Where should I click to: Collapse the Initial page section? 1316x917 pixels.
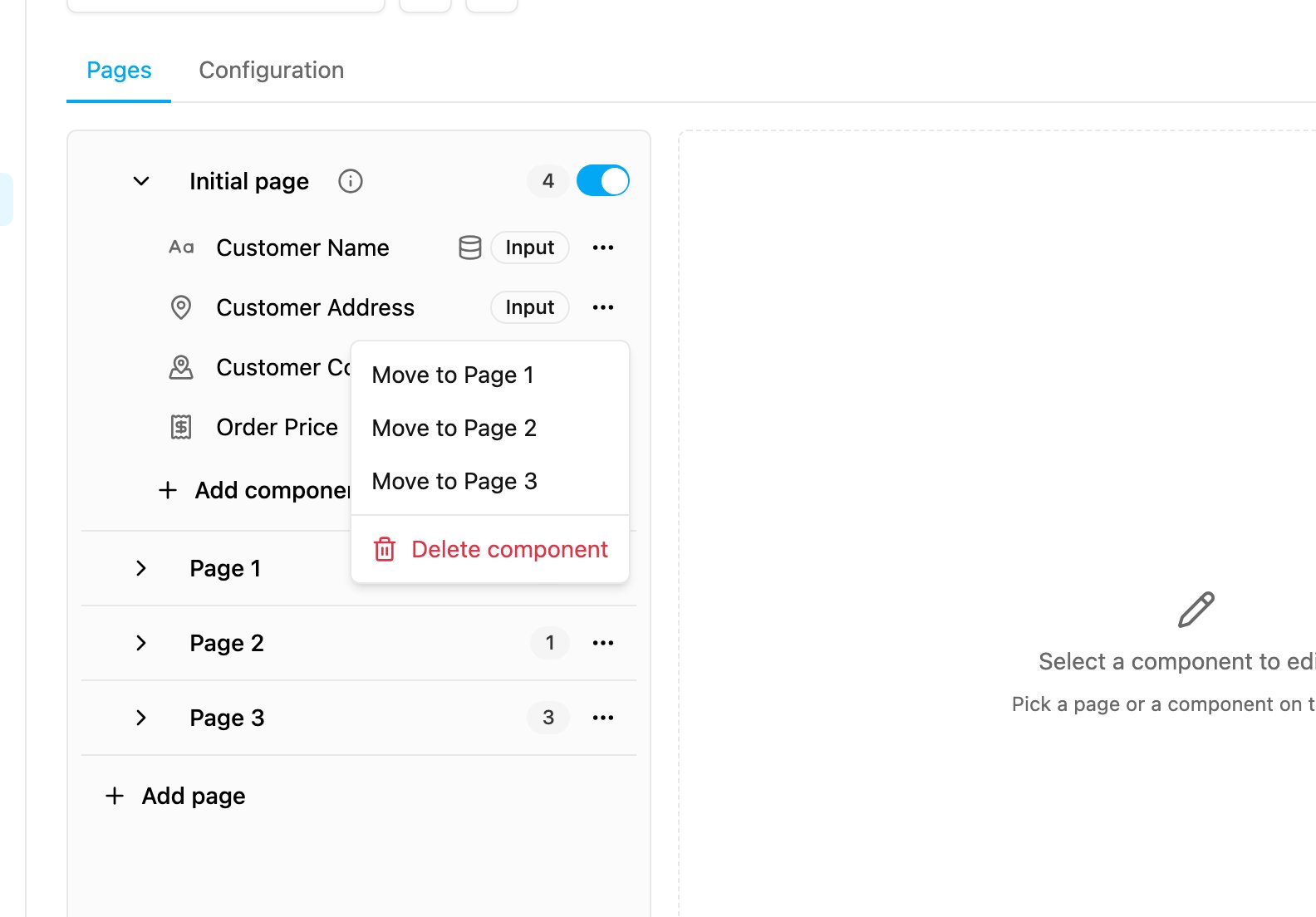coord(141,181)
